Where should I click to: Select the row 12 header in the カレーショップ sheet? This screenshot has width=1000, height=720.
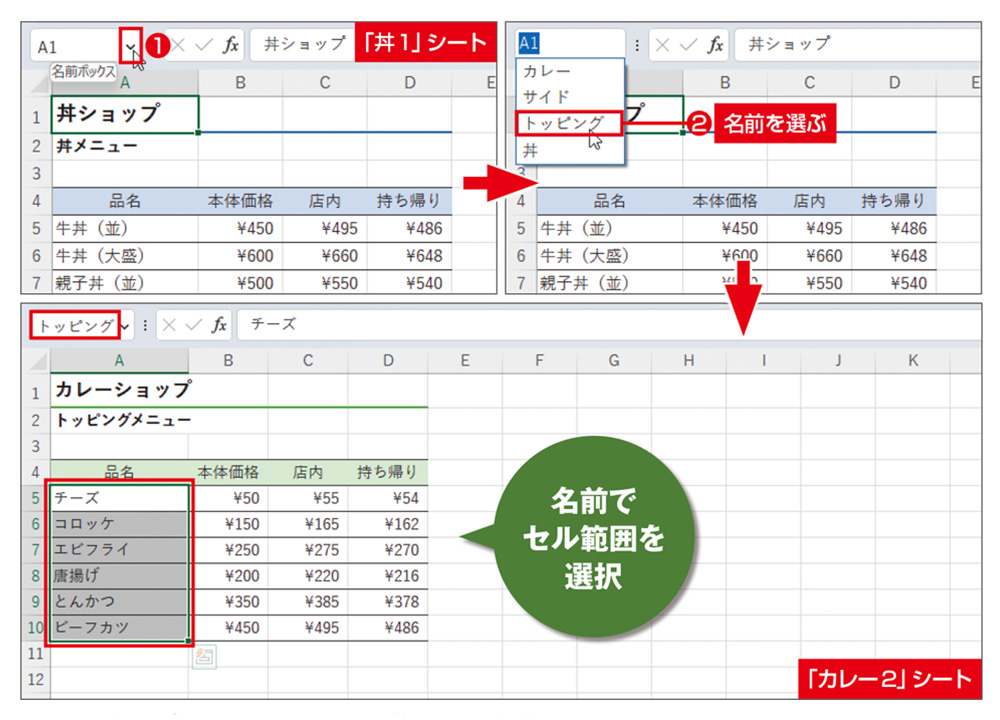[x=35, y=679]
